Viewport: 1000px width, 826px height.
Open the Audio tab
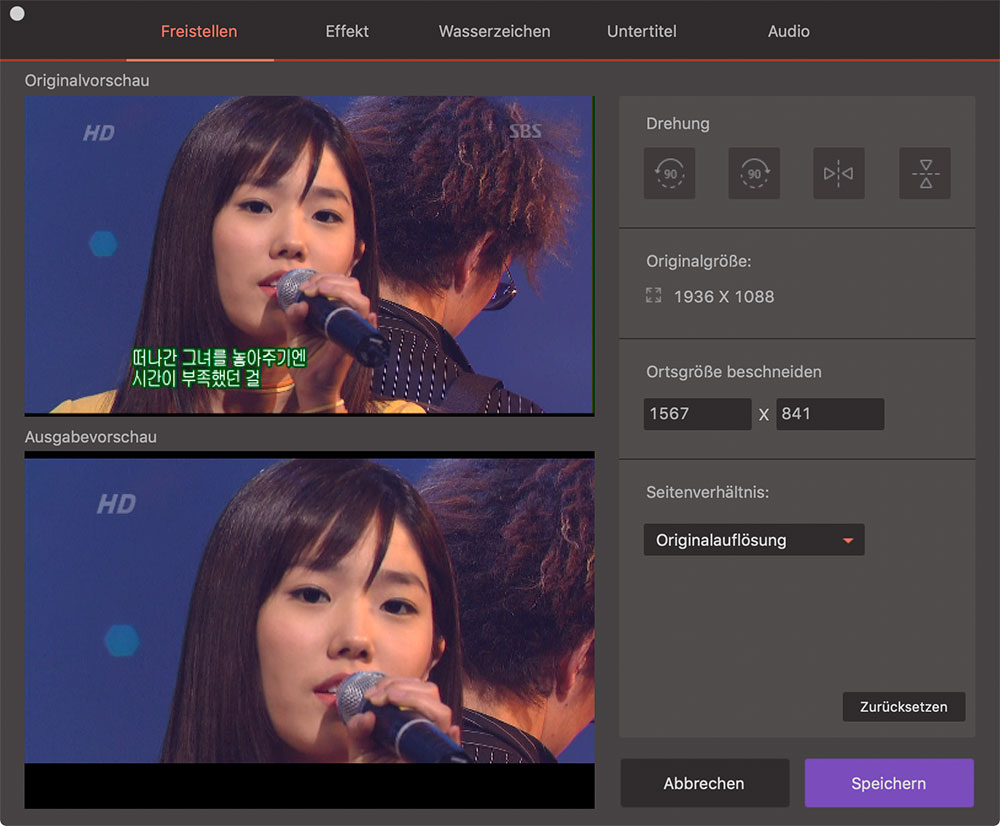789,31
